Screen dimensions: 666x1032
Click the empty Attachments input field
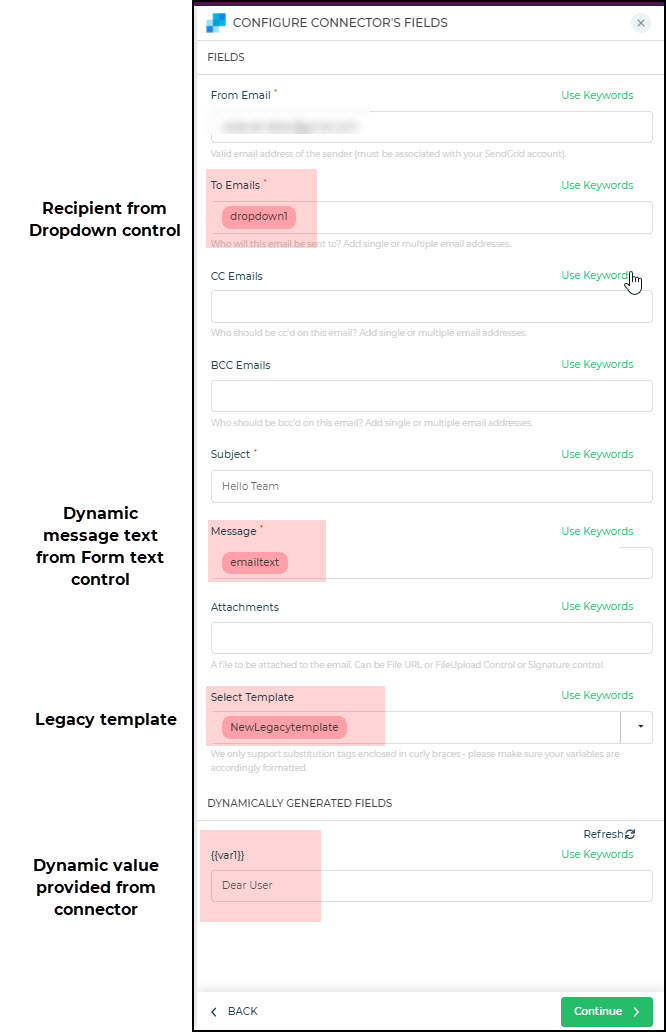click(430, 638)
